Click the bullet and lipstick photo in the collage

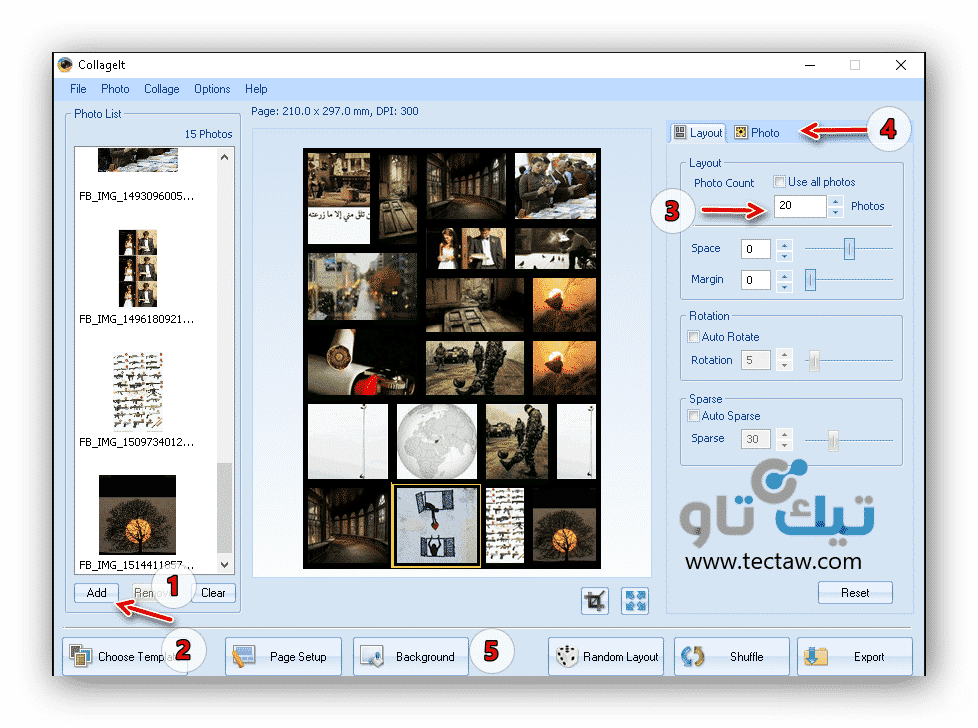tap(363, 362)
